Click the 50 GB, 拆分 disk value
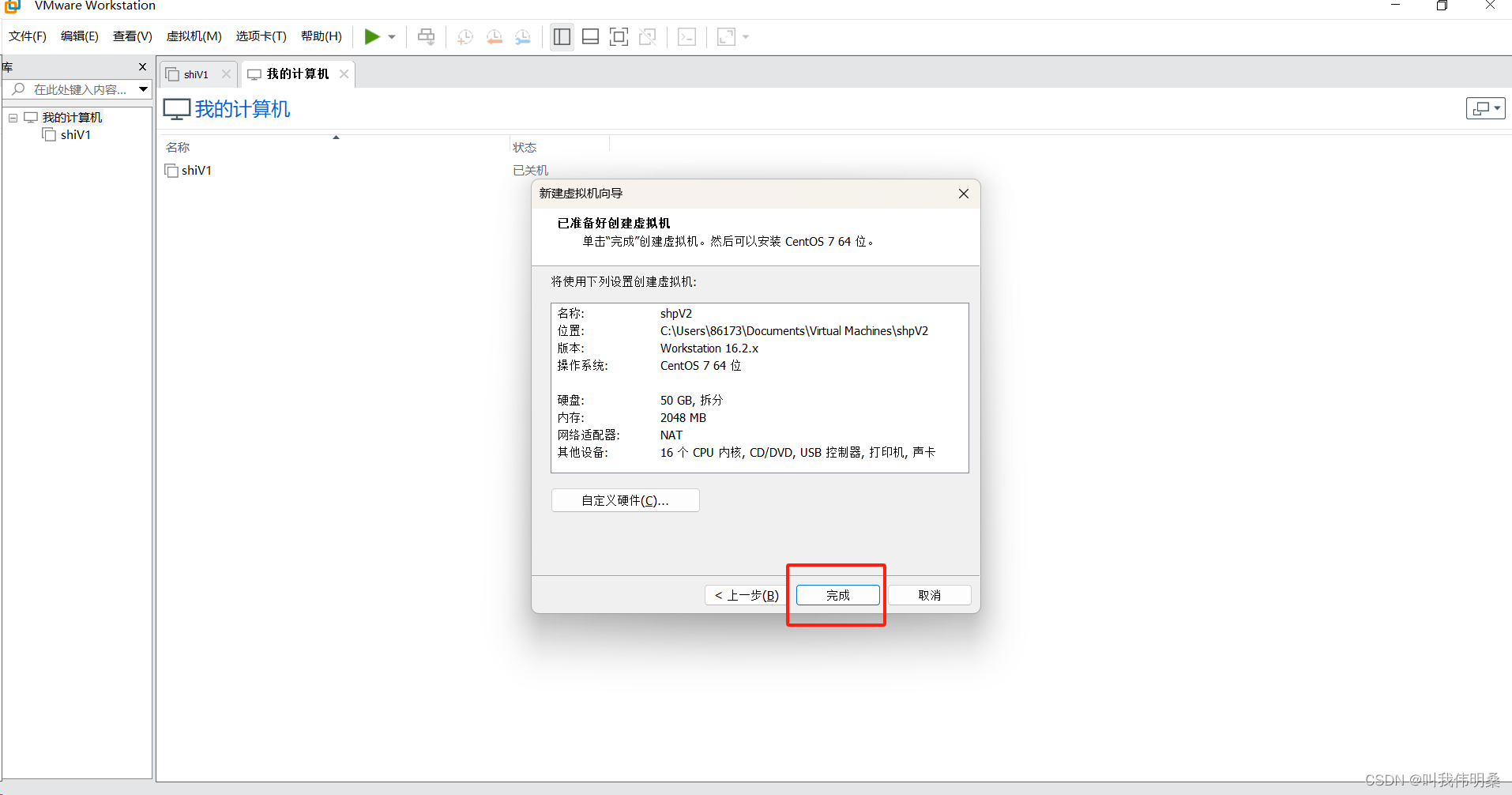Image resolution: width=1512 pixels, height=795 pixels. pos(691,401)
